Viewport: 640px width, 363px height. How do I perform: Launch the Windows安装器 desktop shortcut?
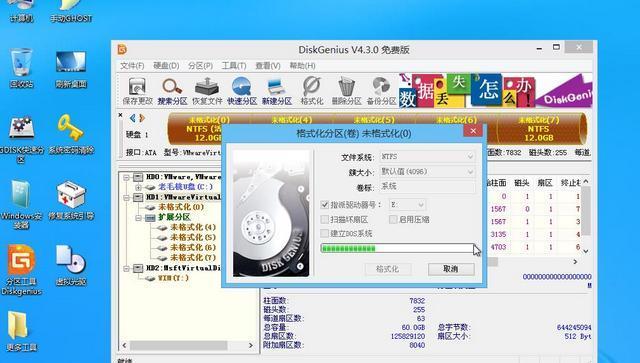[21, 204]
